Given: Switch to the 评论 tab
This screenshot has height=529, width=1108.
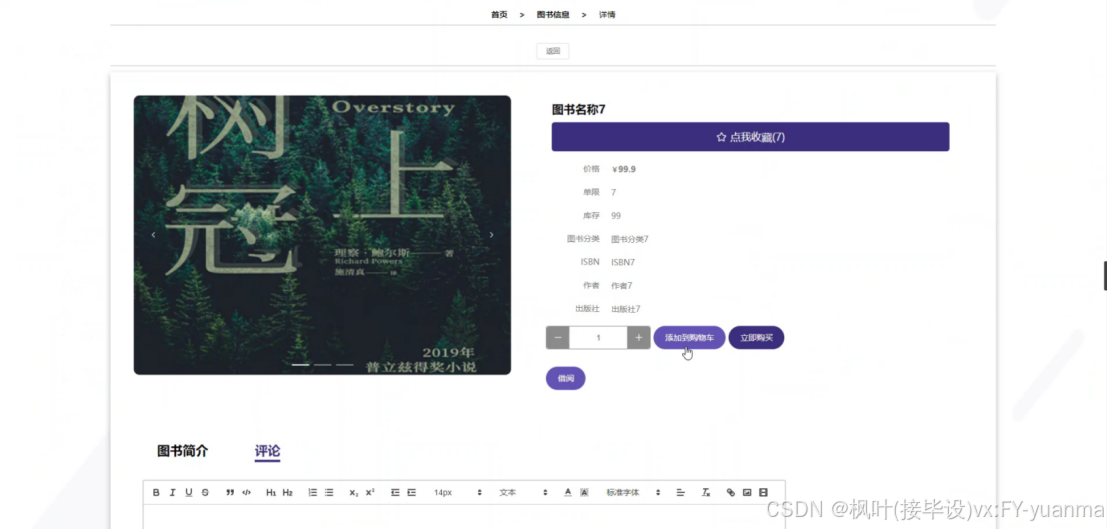Looking at the screenshot, I should pos(267,451).
